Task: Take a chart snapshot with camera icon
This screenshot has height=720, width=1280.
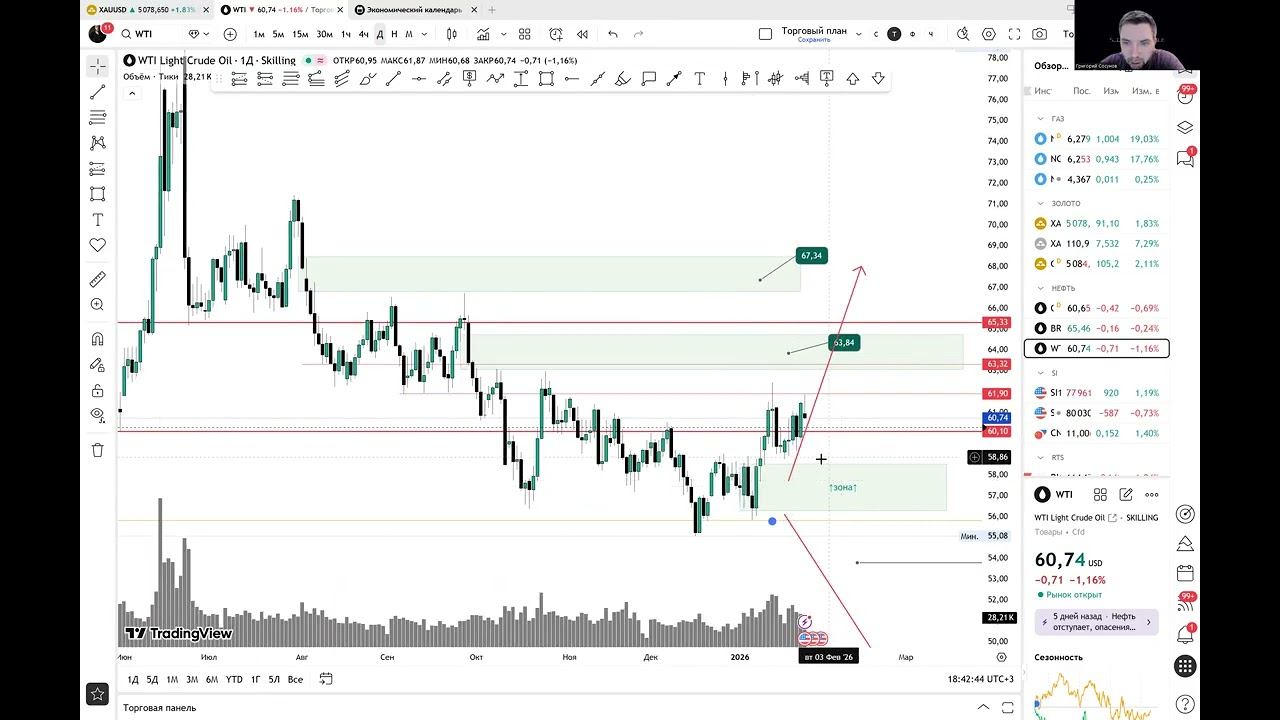Action: [x=1040, y=34]
